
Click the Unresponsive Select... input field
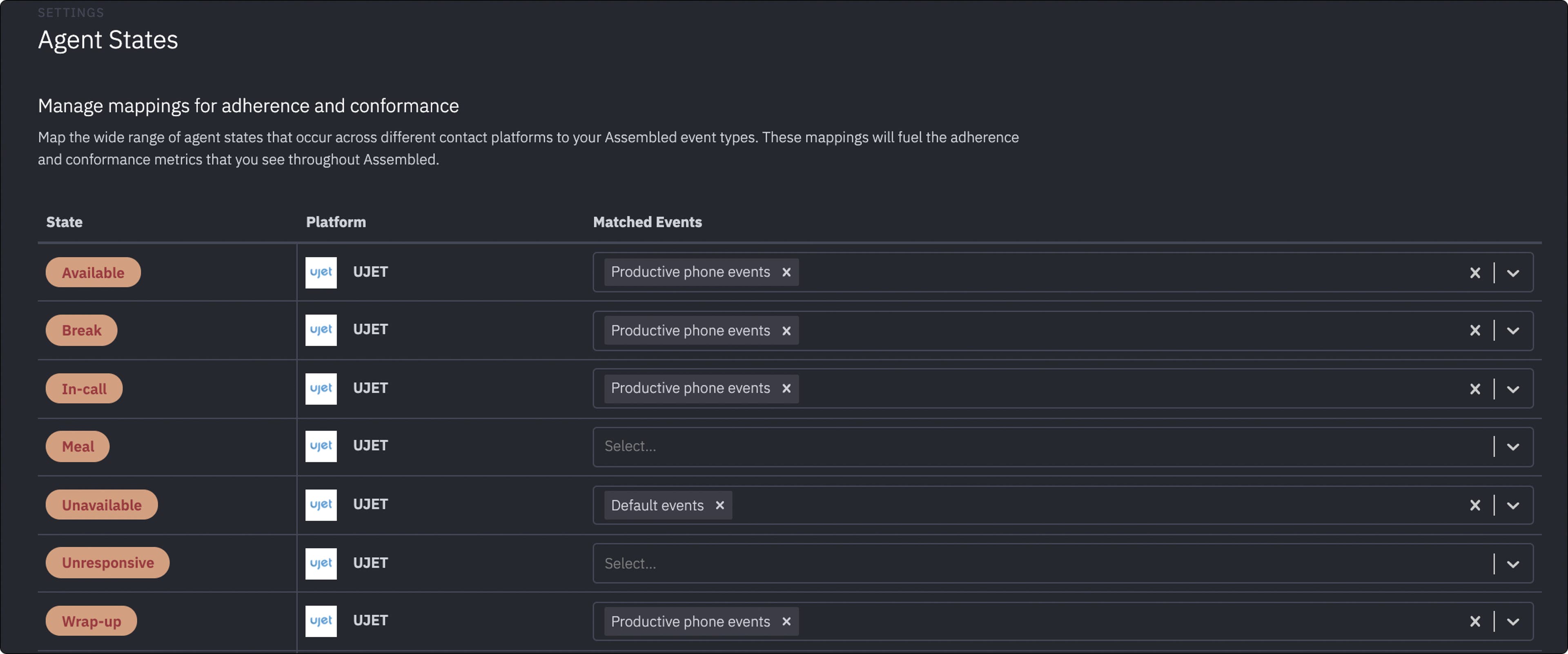coord(1035,563)
